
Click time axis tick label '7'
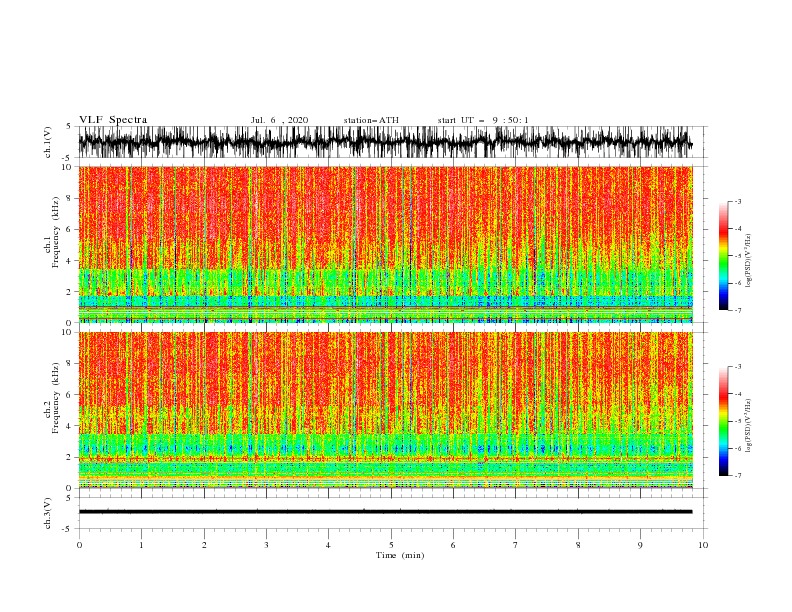pos(516,545)
